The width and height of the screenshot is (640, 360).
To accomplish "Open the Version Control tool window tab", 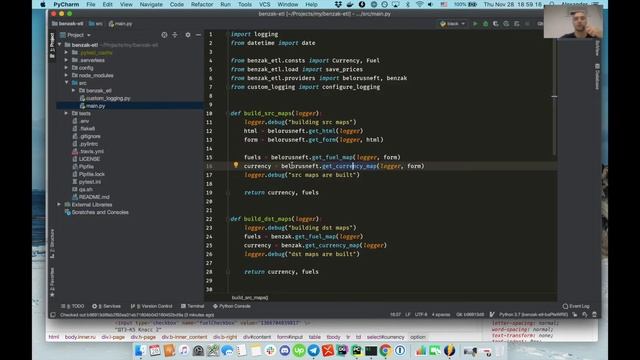I will 151,306.
